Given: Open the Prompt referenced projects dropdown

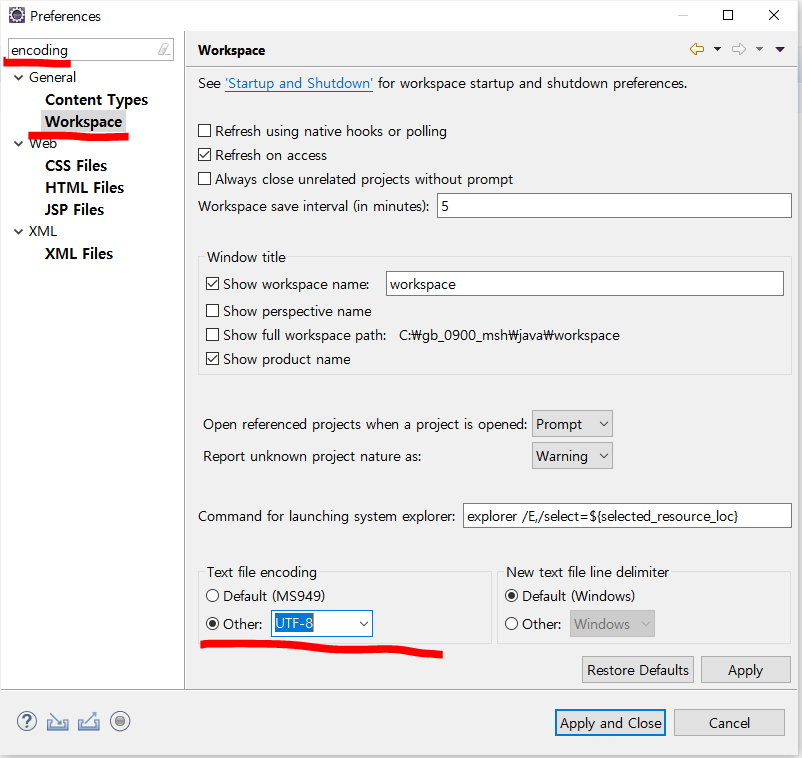Looking at the screenshot, I should [572, 423].
